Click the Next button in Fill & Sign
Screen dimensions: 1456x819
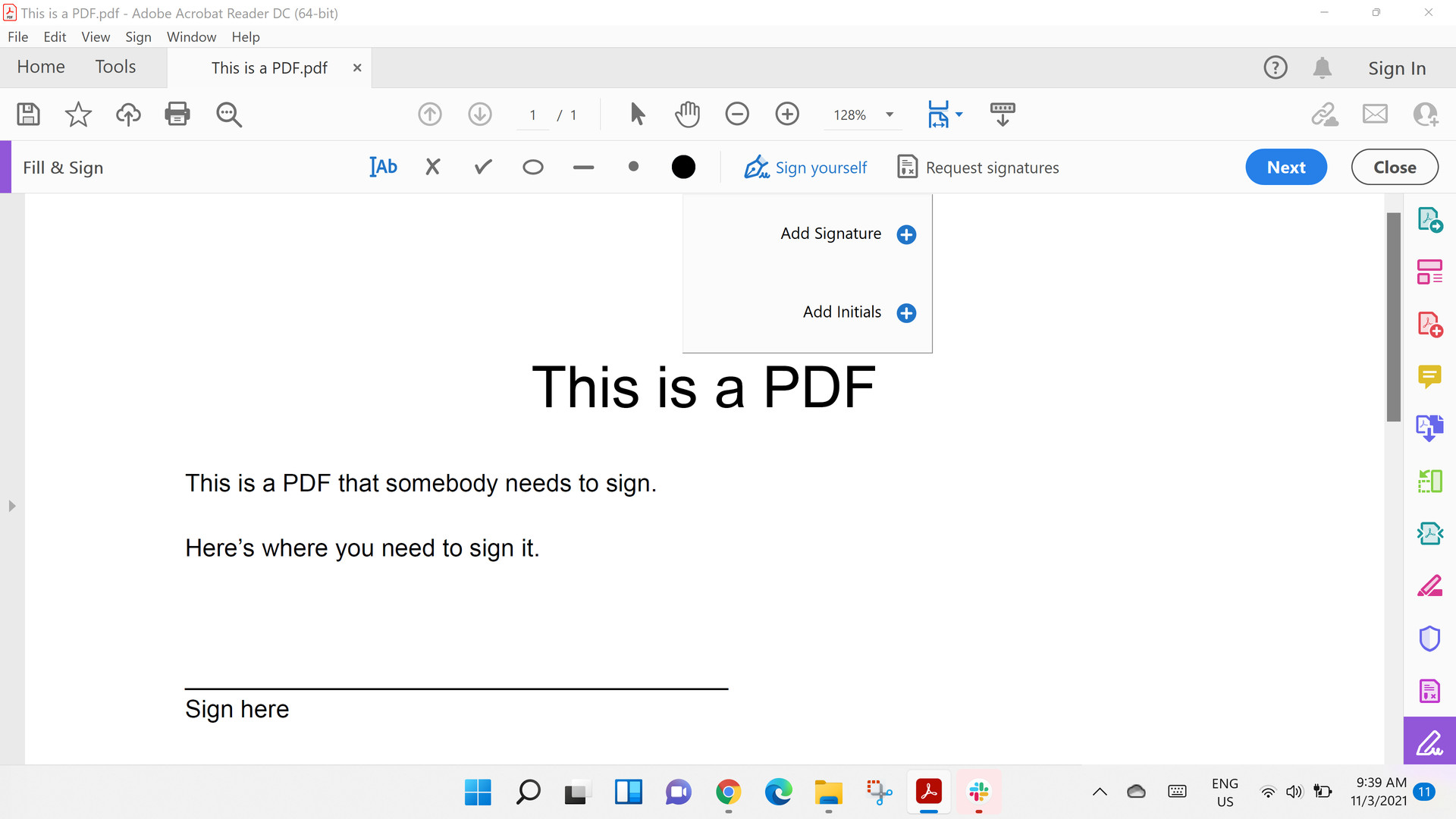click(x=1286, y=167)
